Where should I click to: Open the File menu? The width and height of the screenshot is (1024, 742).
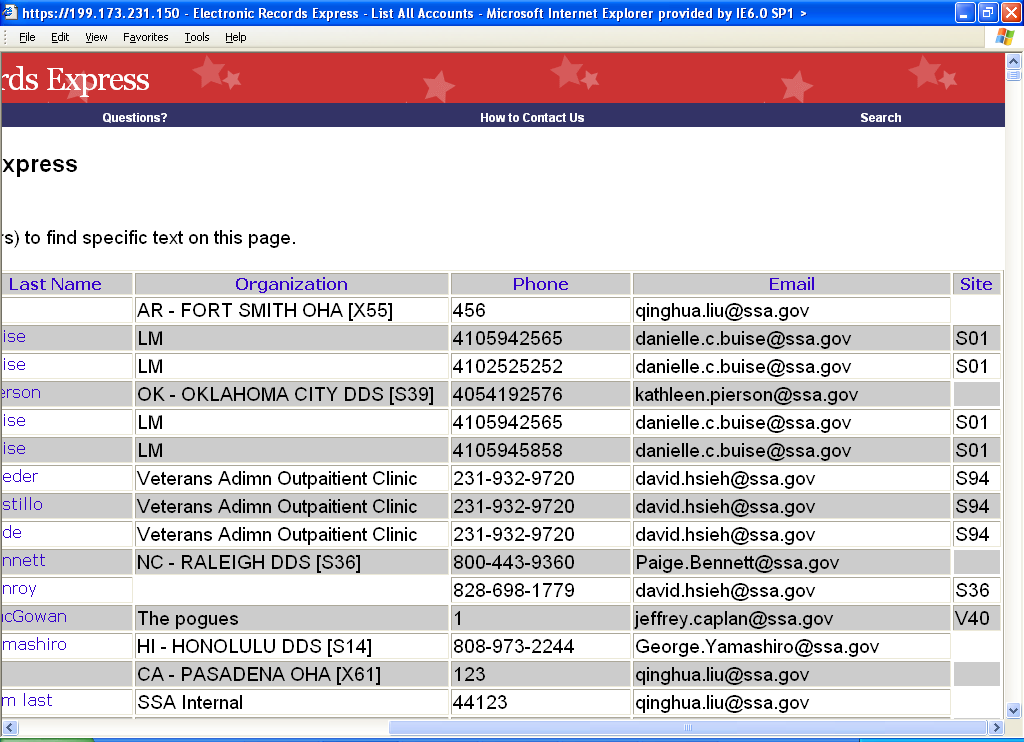(x=27, y=37)
